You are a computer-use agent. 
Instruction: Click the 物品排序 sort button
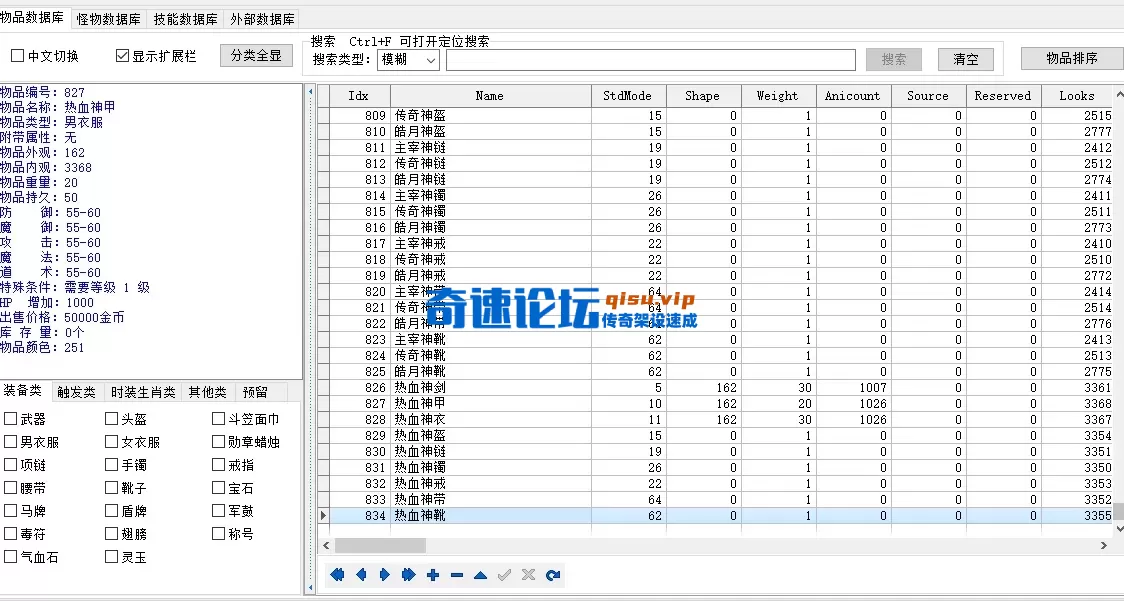tap(1071, 57)
